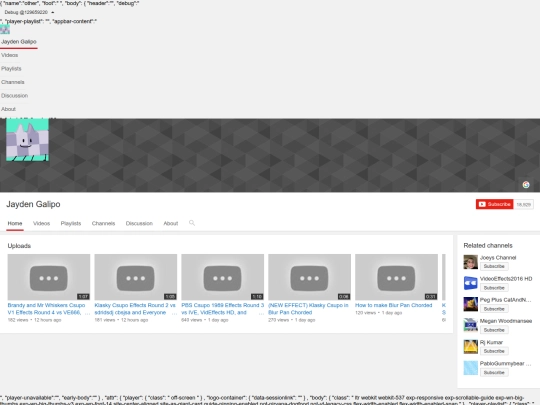The height and width of the screenshot is (405, 540).
Task: Click Megan Woodmansee avatar icon
Action: coord(470,325)
